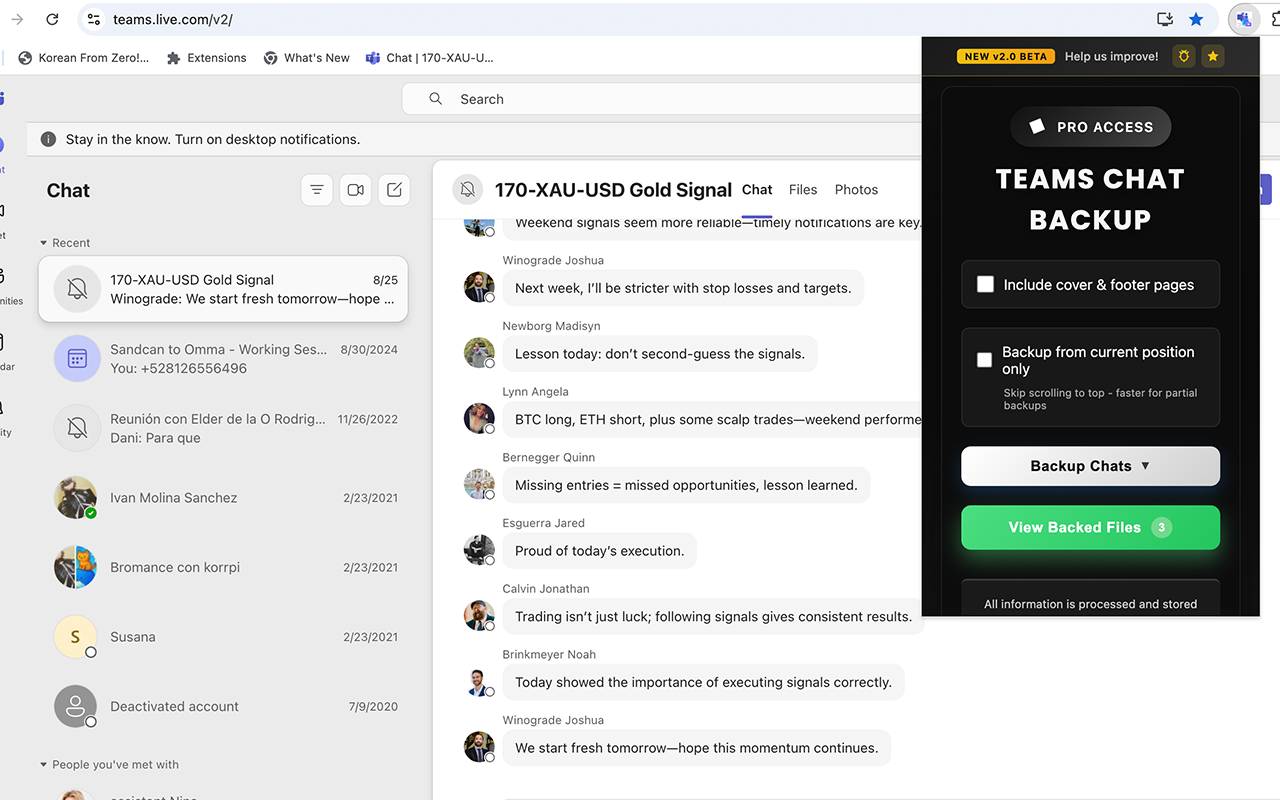Click message 'We start fresh tomorrow—hope this momentum continues.'

click(x=696, y=748)
